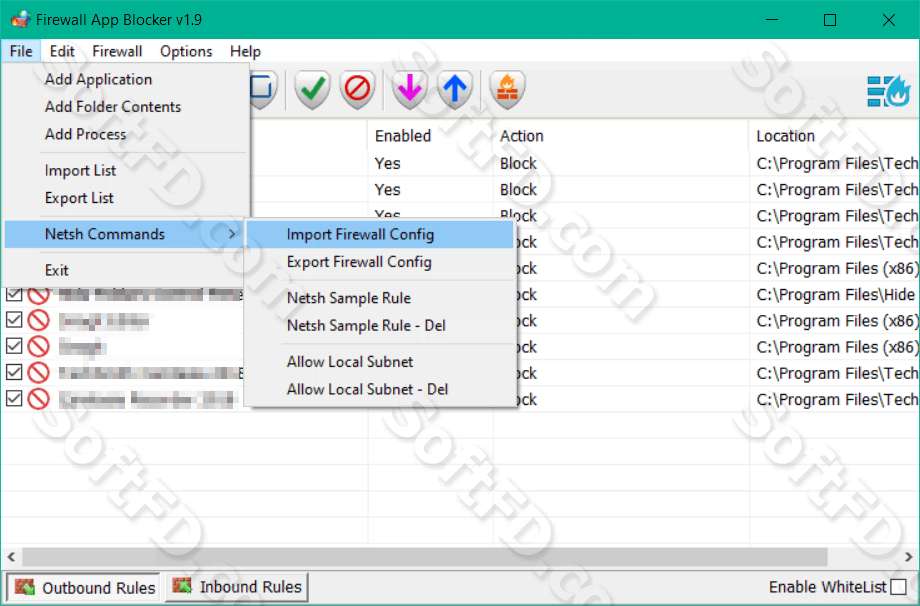920x606 pixels.
Task: Open the Help menu
Action: click(245, 52)
